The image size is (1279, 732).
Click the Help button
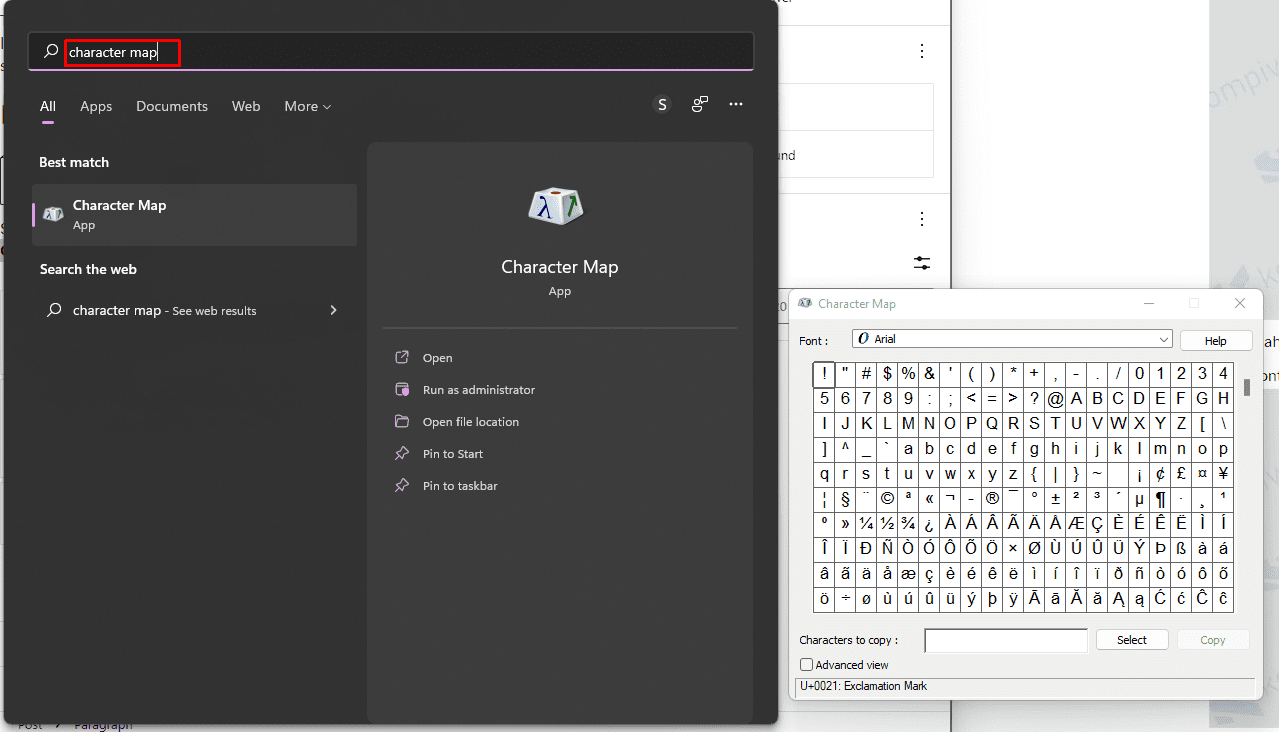point(1215,339)
